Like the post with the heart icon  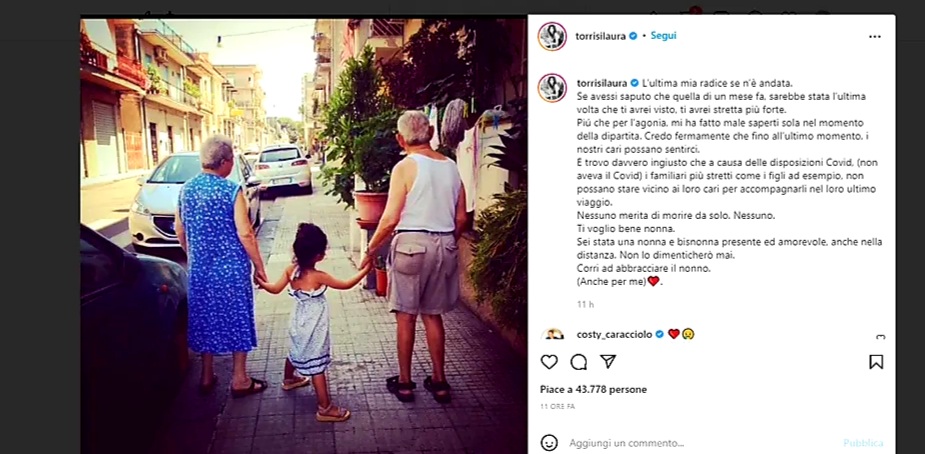(549, 362)
